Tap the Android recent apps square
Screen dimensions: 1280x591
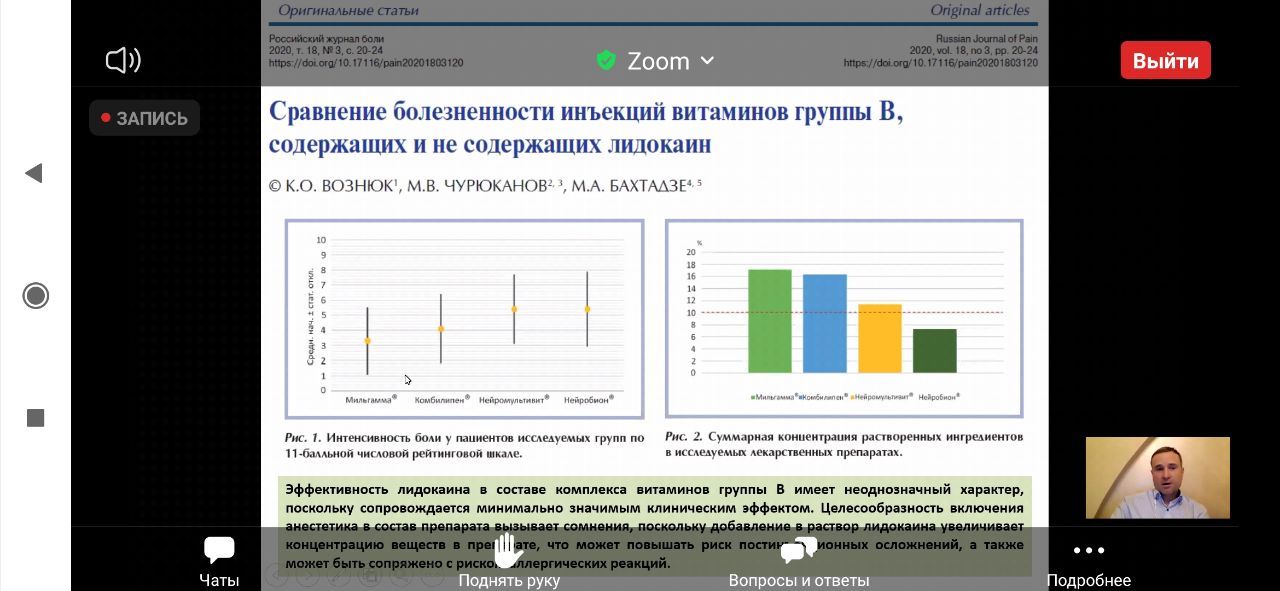tap(36, 418)
